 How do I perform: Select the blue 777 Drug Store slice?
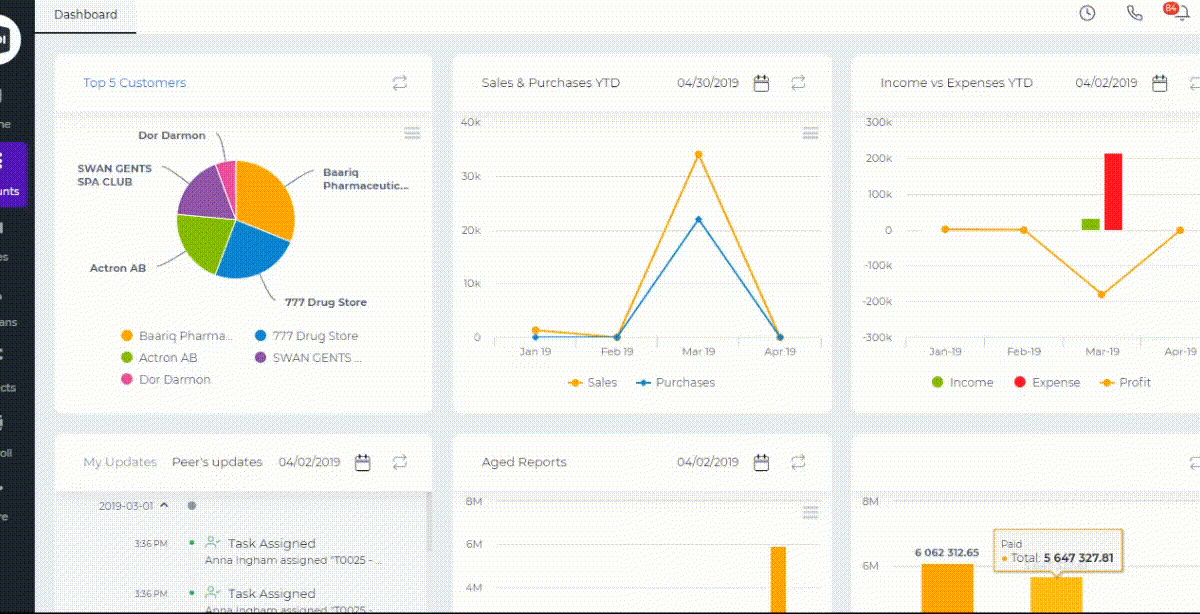(250, 252)
